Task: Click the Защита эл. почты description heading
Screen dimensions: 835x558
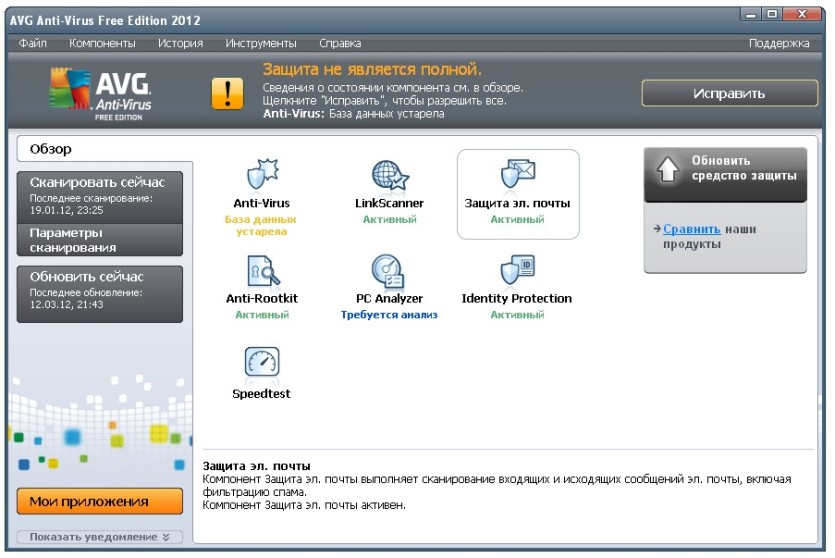Action: tap(256, 466)
